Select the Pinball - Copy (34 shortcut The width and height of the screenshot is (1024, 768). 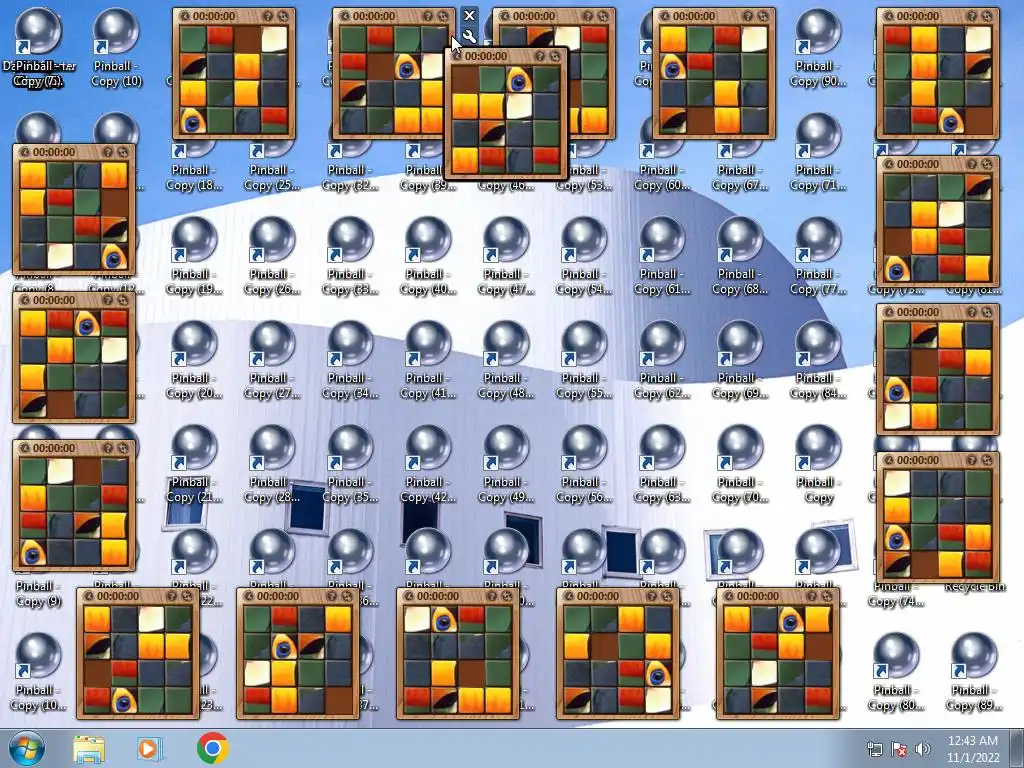tap(350, 360)
